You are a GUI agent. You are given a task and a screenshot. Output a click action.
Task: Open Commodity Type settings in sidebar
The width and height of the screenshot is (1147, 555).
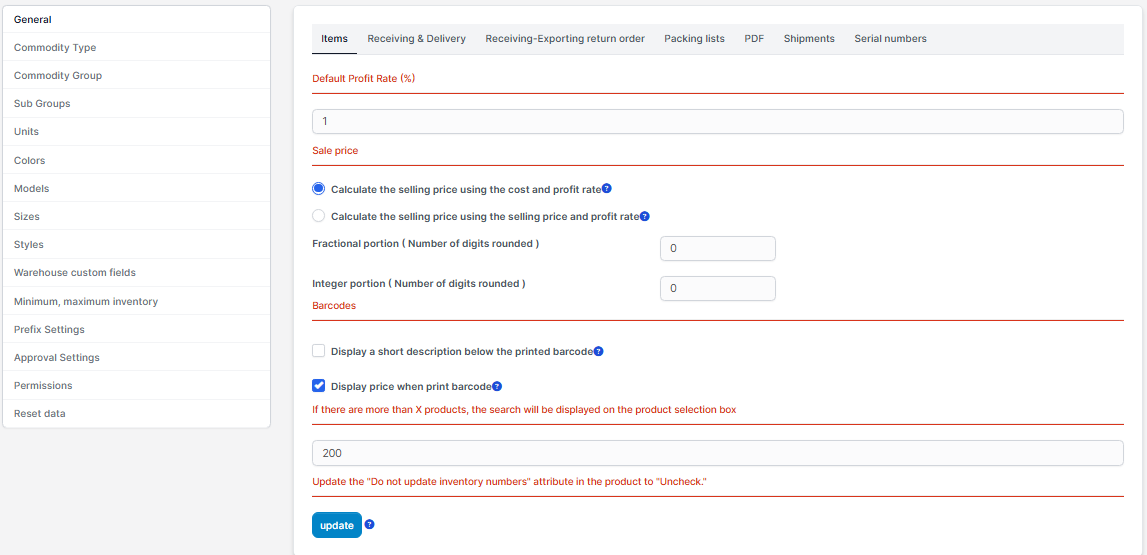coord(55,48)
